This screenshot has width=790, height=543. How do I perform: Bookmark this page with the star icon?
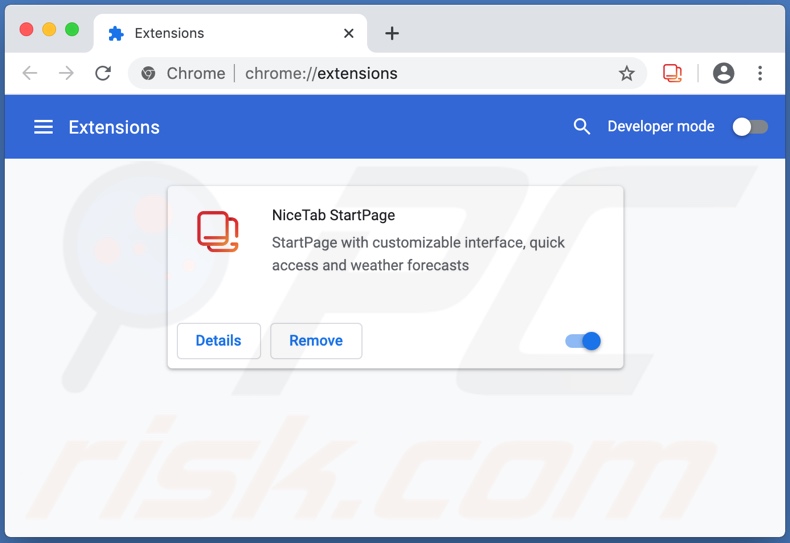point(626,74)
